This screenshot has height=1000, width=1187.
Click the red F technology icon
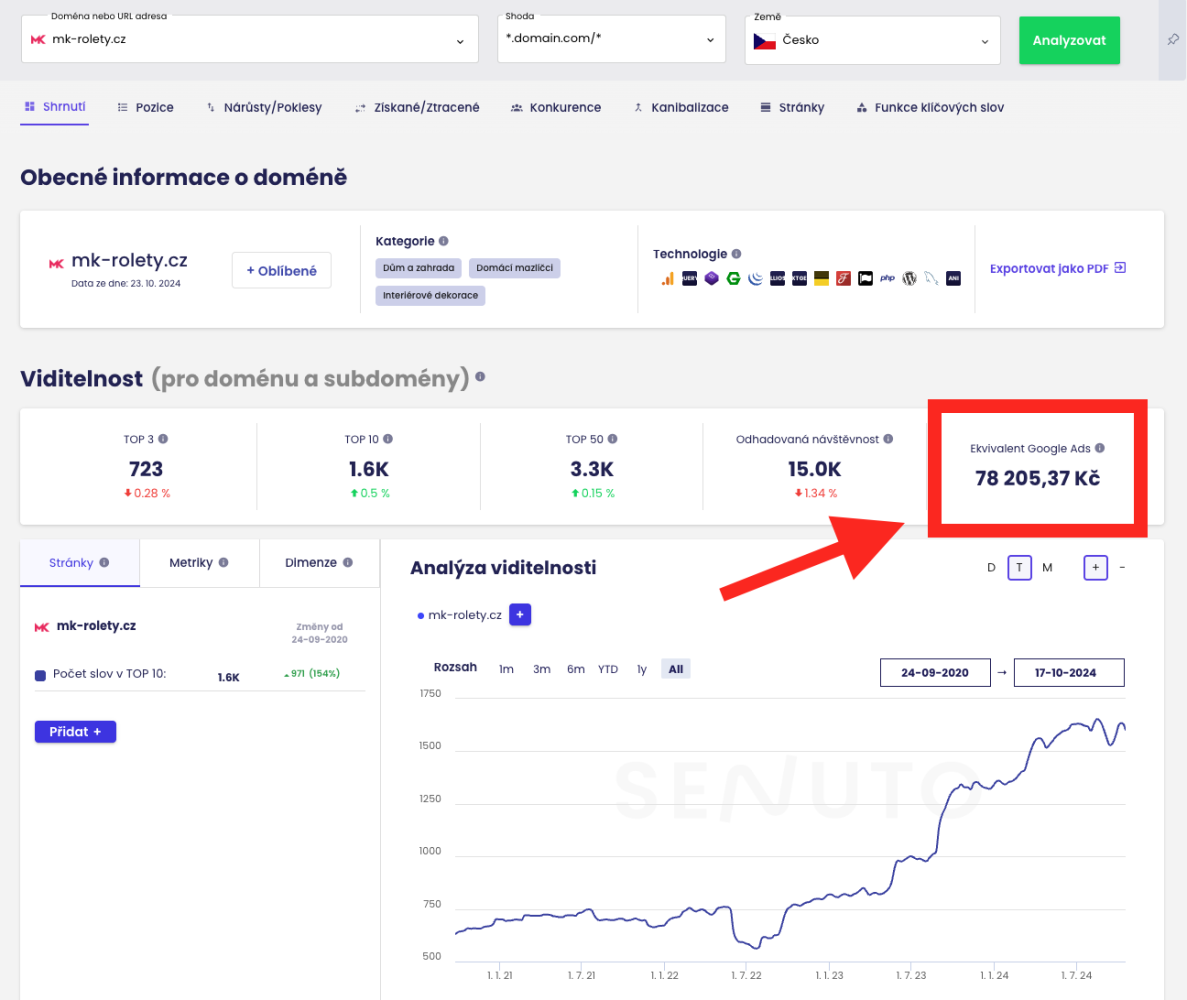[x=843, y=279]
